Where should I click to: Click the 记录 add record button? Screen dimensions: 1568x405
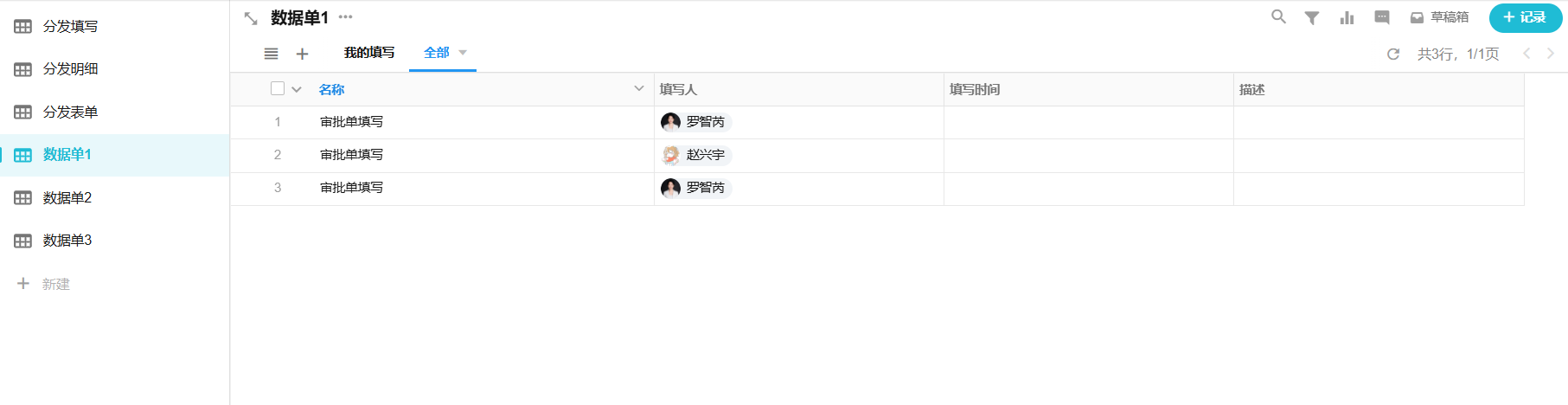pyautogui.click(x=1525, y=17)
